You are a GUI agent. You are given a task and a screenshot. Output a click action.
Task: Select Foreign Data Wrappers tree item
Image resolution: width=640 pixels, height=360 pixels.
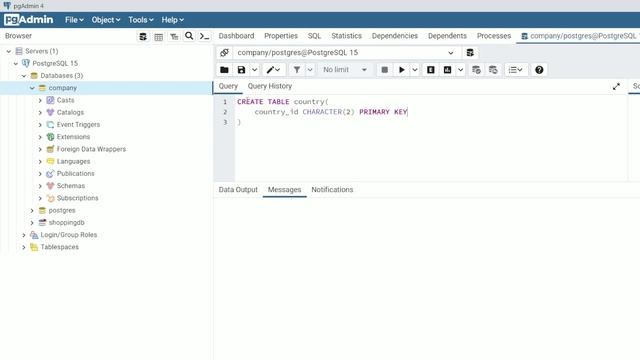click(91, 149)
